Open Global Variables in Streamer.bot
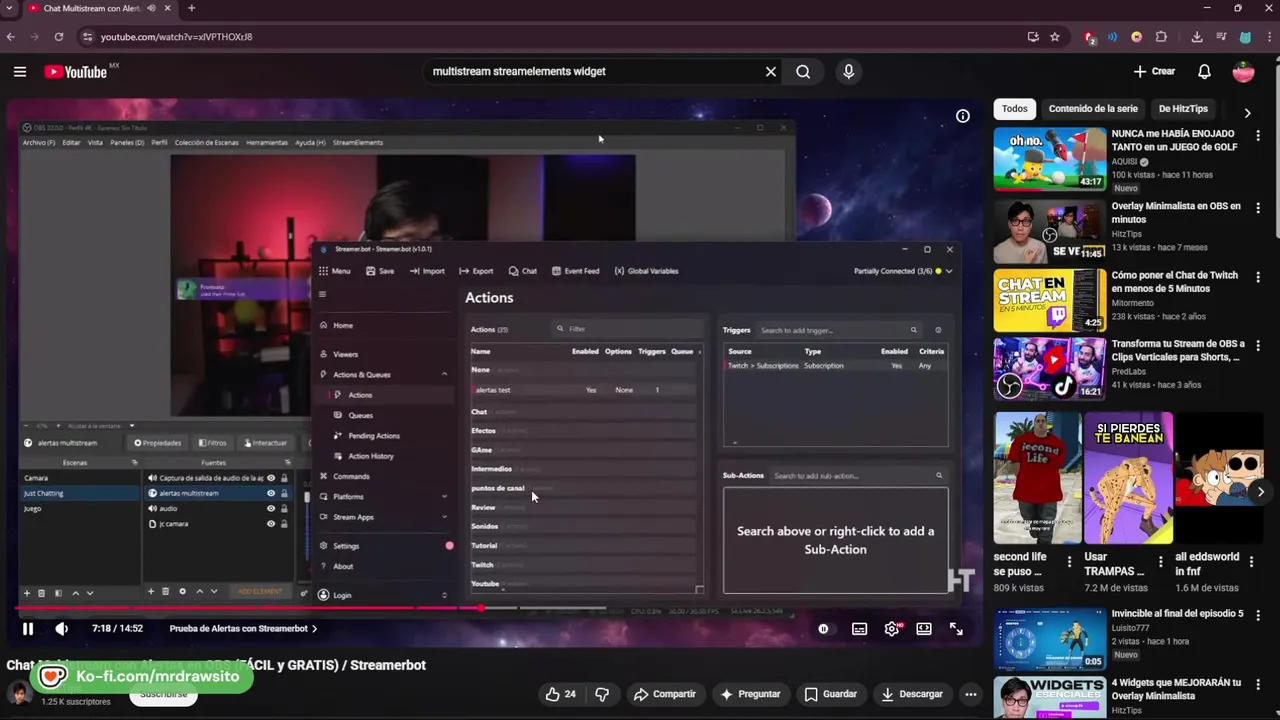This screenshot has height=720, width=1280. [x=646, y=271]
